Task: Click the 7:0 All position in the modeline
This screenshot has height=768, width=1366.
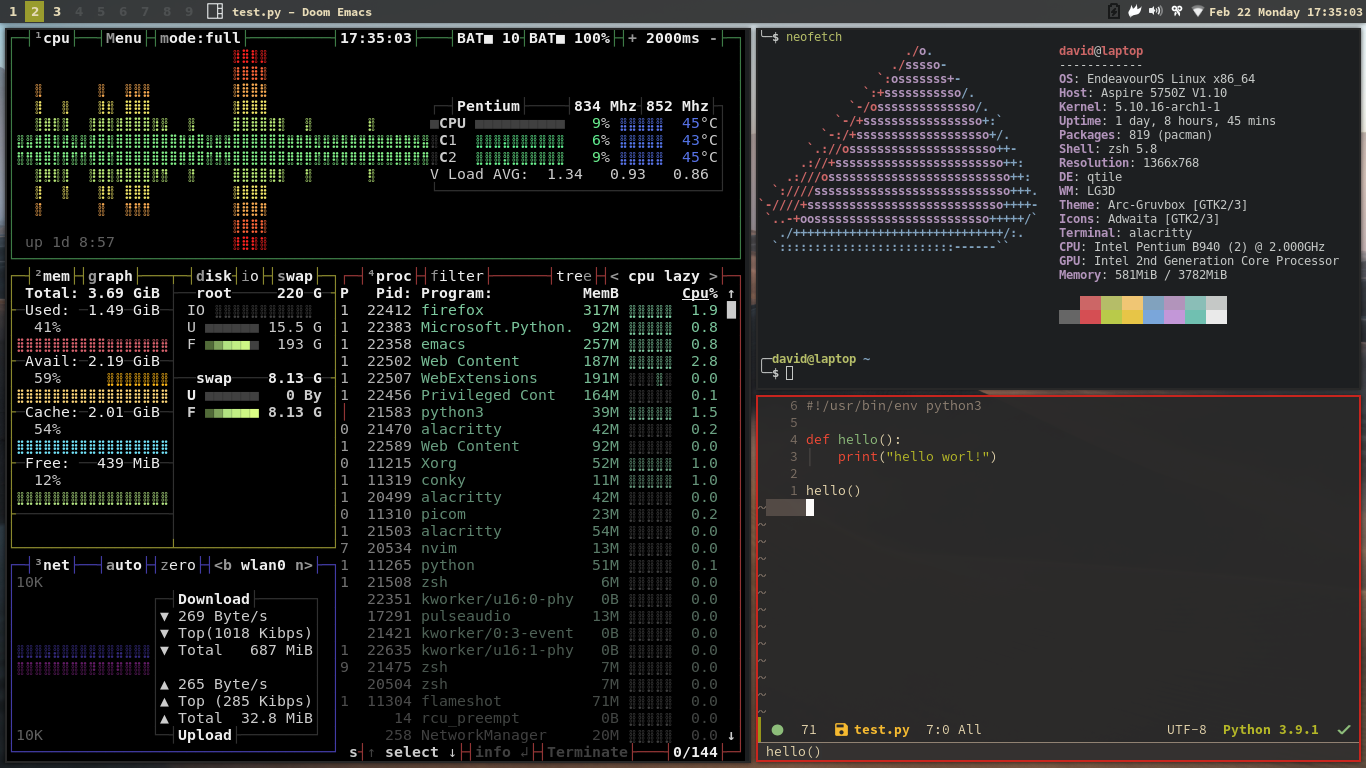Action: [x=953, y=730]
